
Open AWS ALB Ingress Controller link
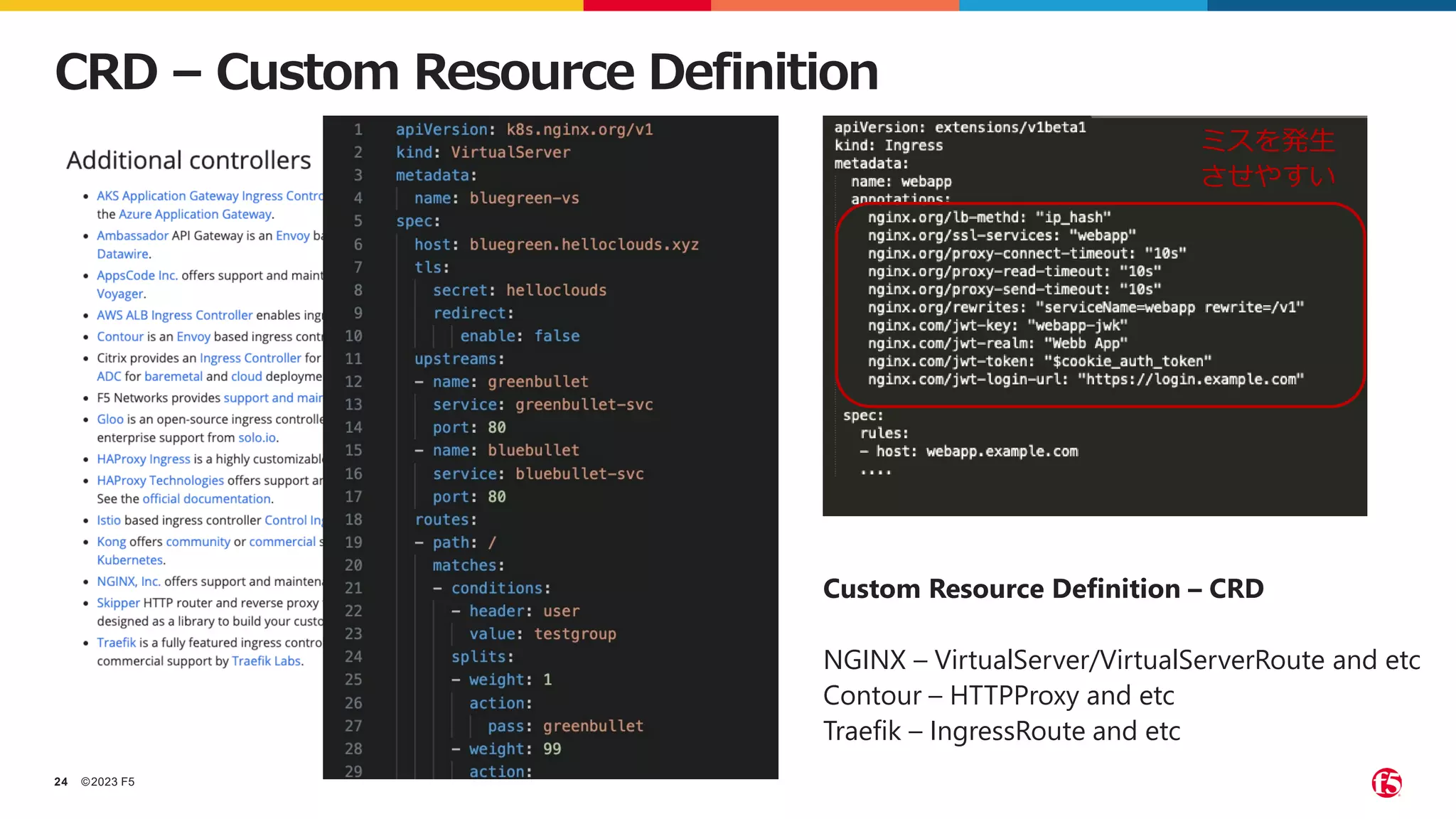[174, 315]
